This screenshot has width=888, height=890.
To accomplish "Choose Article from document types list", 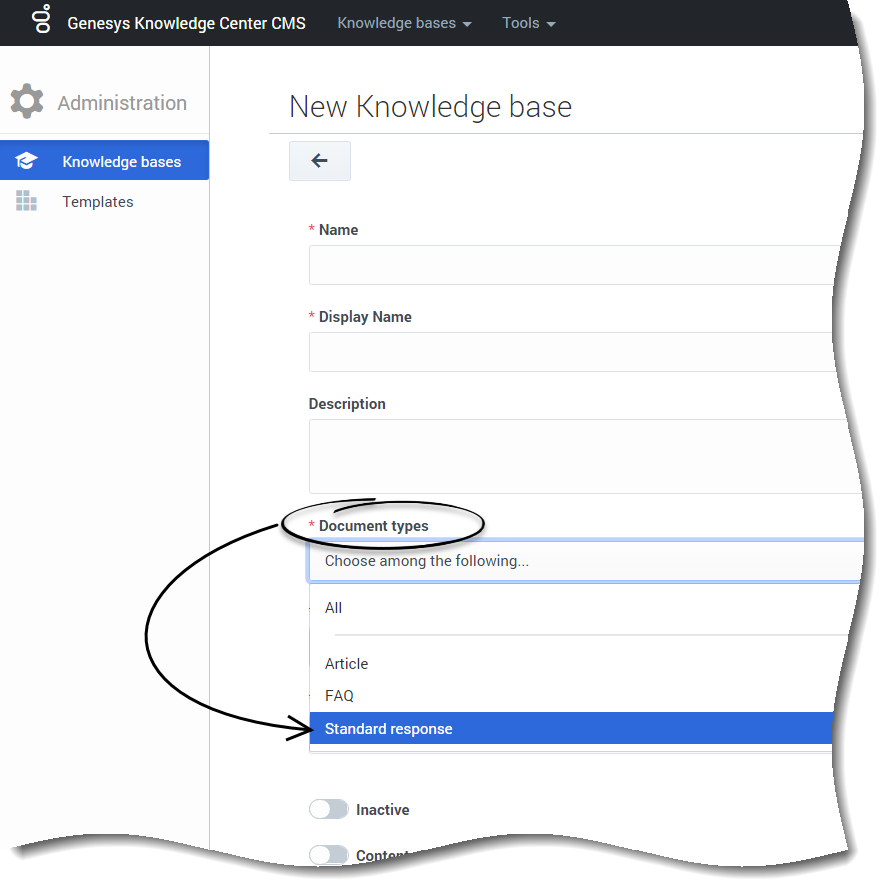I will [x=347, y=664].
